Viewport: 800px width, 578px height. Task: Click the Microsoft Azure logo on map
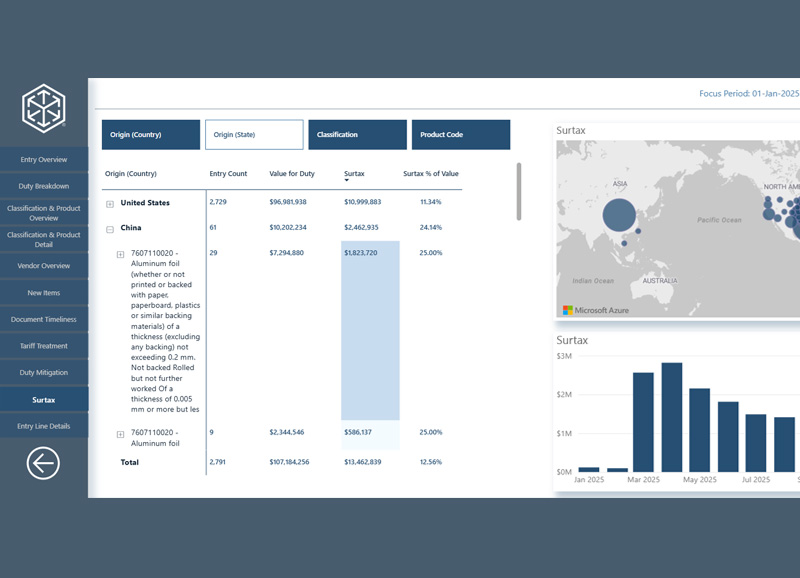click(596, 310)
